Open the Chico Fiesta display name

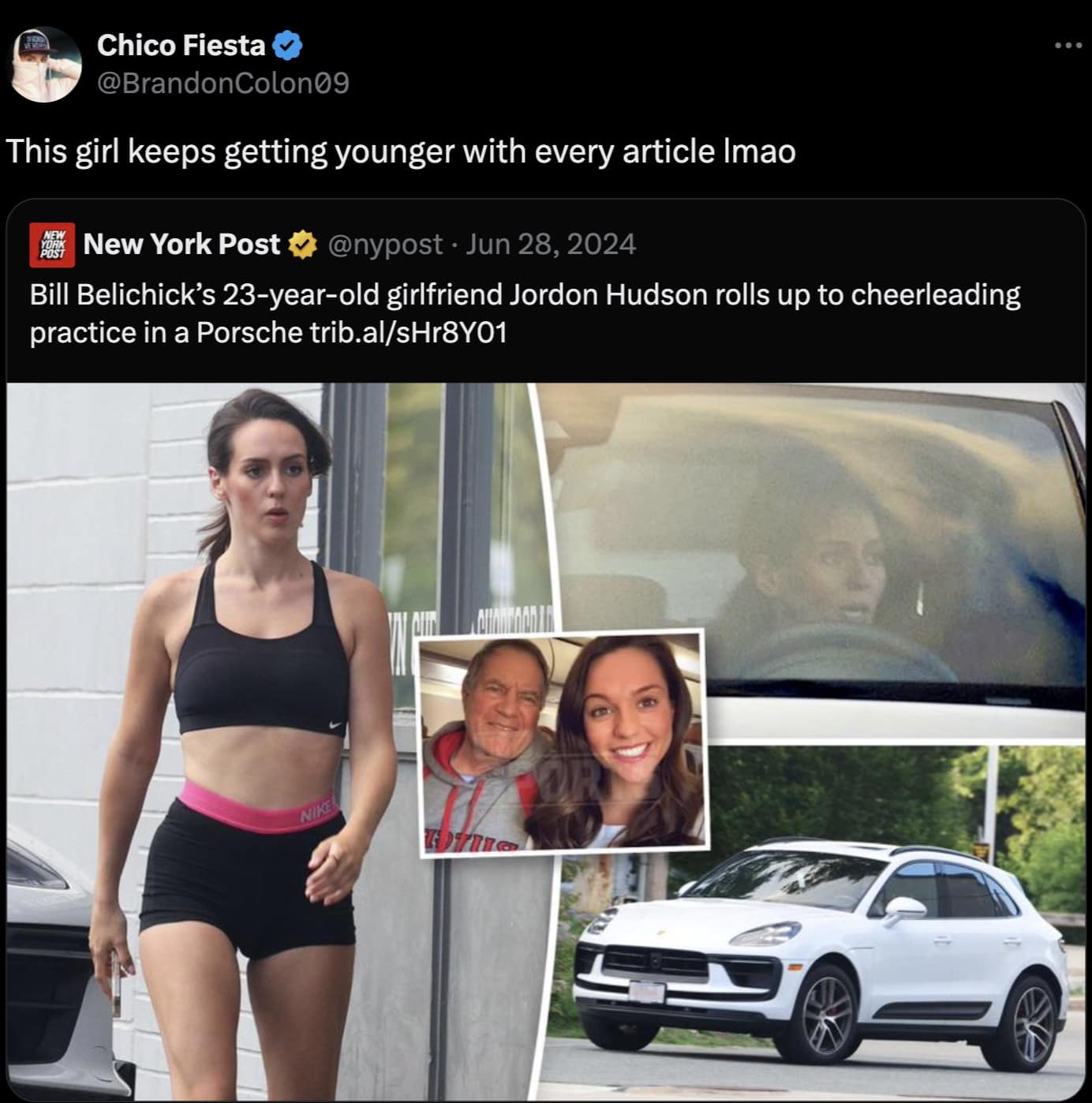(x=181, y=45)
